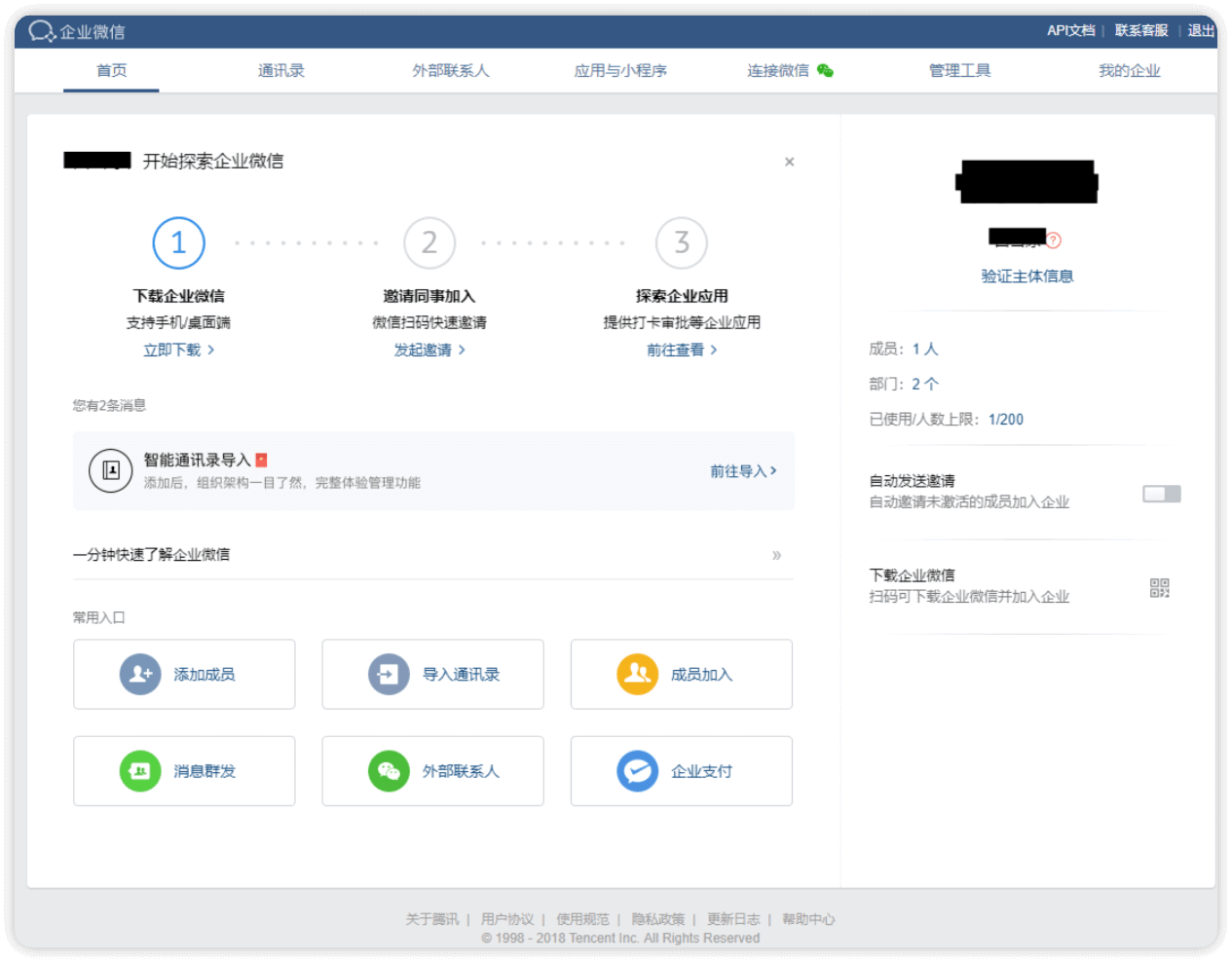Click the orange 成员加入 icon
The width and height of the screenshot is (1232, 962).
pyautogui.click(x=638, y=674)
